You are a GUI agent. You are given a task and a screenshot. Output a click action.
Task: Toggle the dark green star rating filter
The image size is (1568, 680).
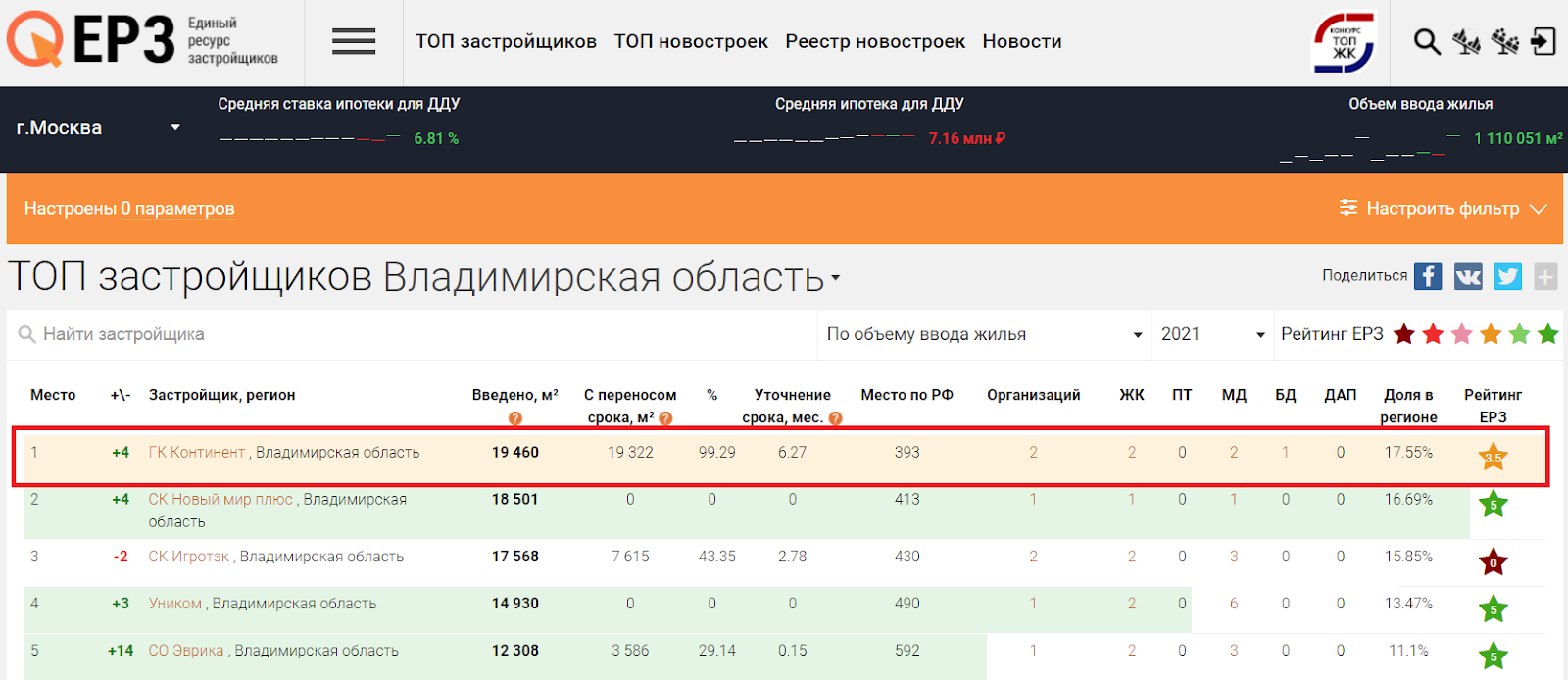click(x=1548, y=334)
